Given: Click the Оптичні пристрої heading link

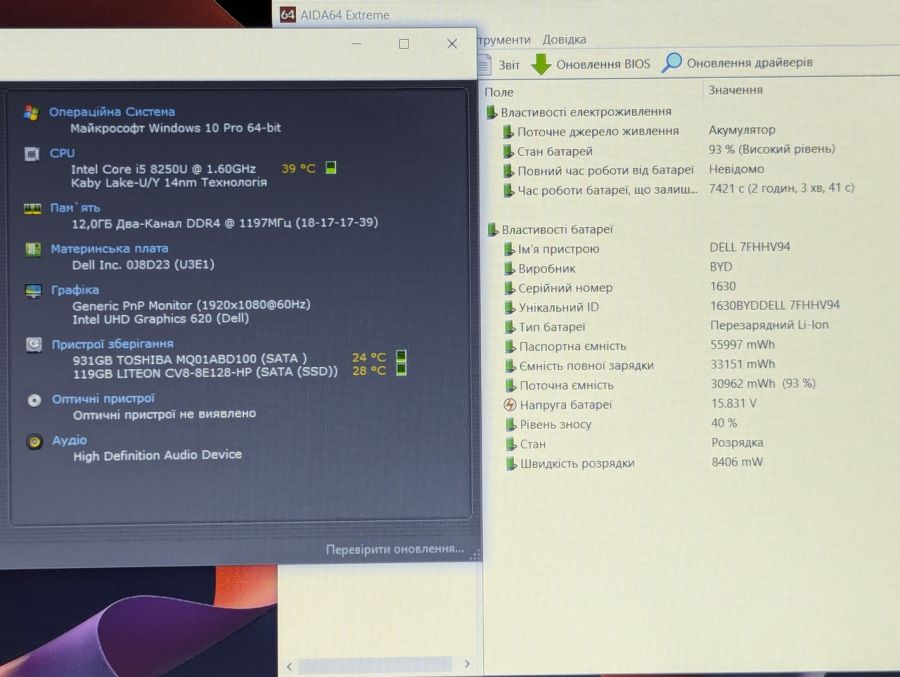Looking at the screenshot, I should click(103, 399).
